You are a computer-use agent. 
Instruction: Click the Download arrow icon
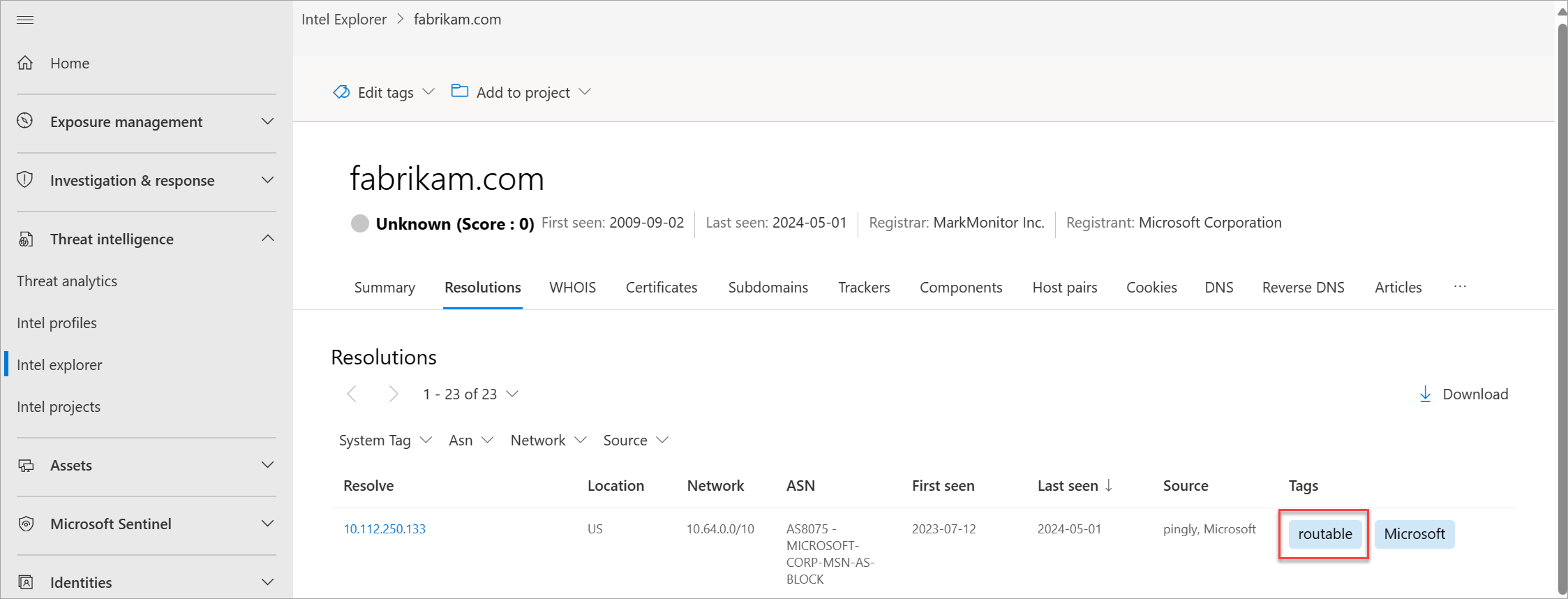[1425, 394]
